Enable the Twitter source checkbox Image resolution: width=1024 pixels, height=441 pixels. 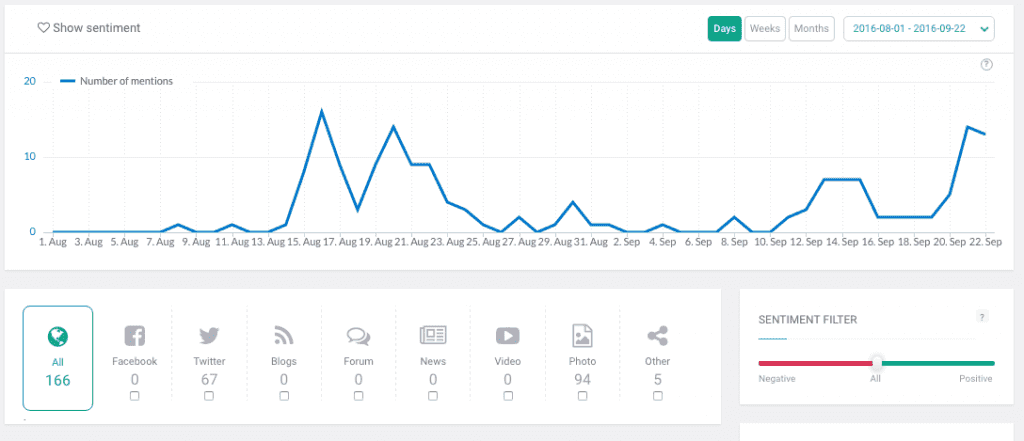[209, 396]
